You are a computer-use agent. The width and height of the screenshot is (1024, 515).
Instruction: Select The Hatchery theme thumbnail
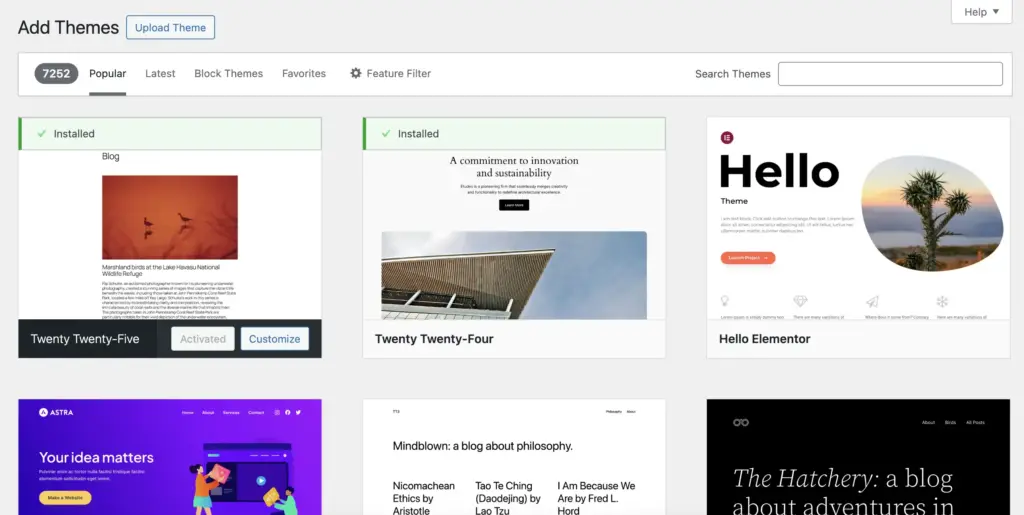(x=858, y=457)
